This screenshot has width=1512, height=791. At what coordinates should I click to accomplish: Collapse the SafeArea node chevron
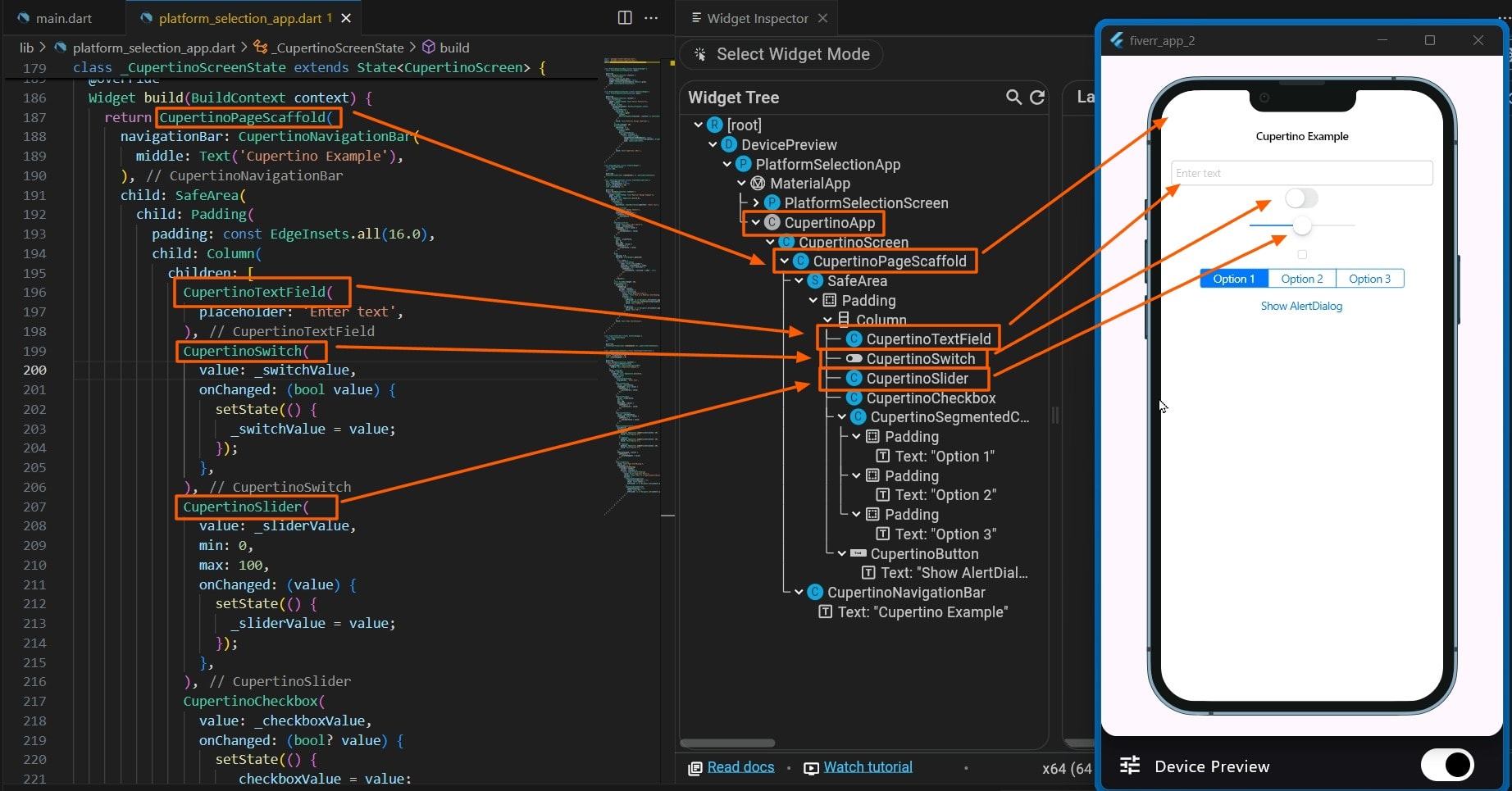click(x=799, y=280)
